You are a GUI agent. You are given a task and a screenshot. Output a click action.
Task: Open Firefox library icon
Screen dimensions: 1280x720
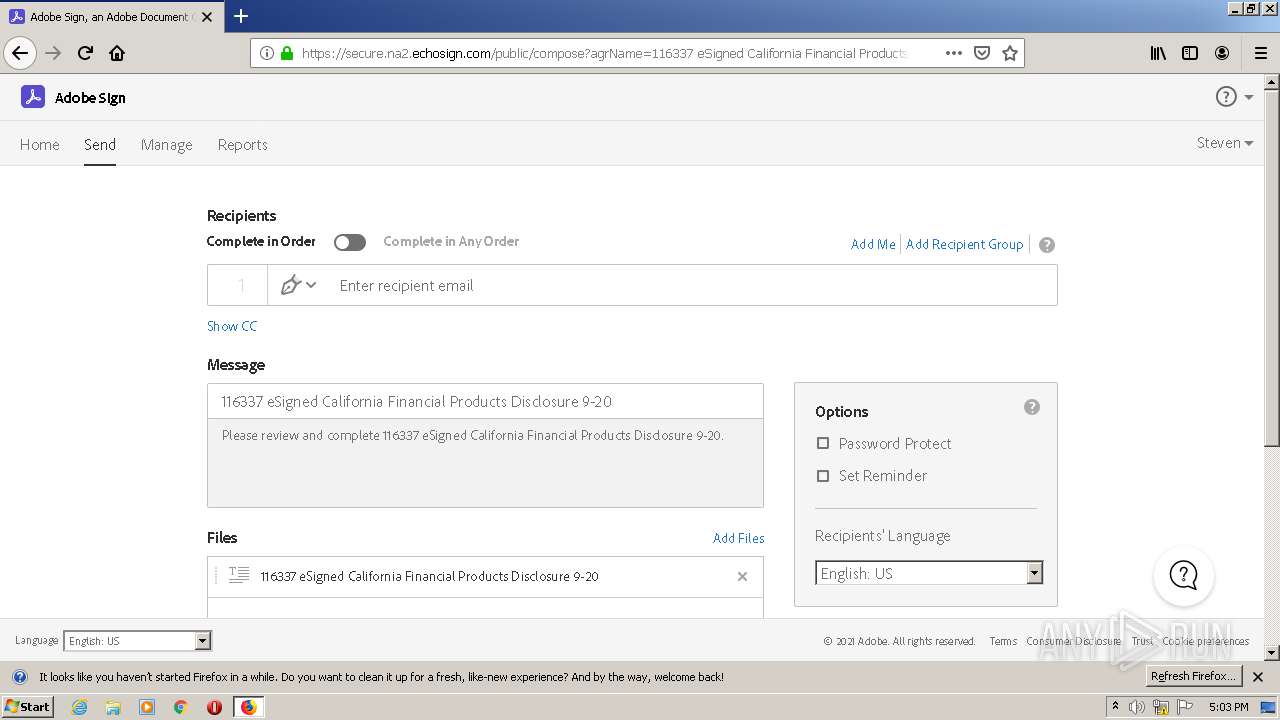tap(1158, 53)
